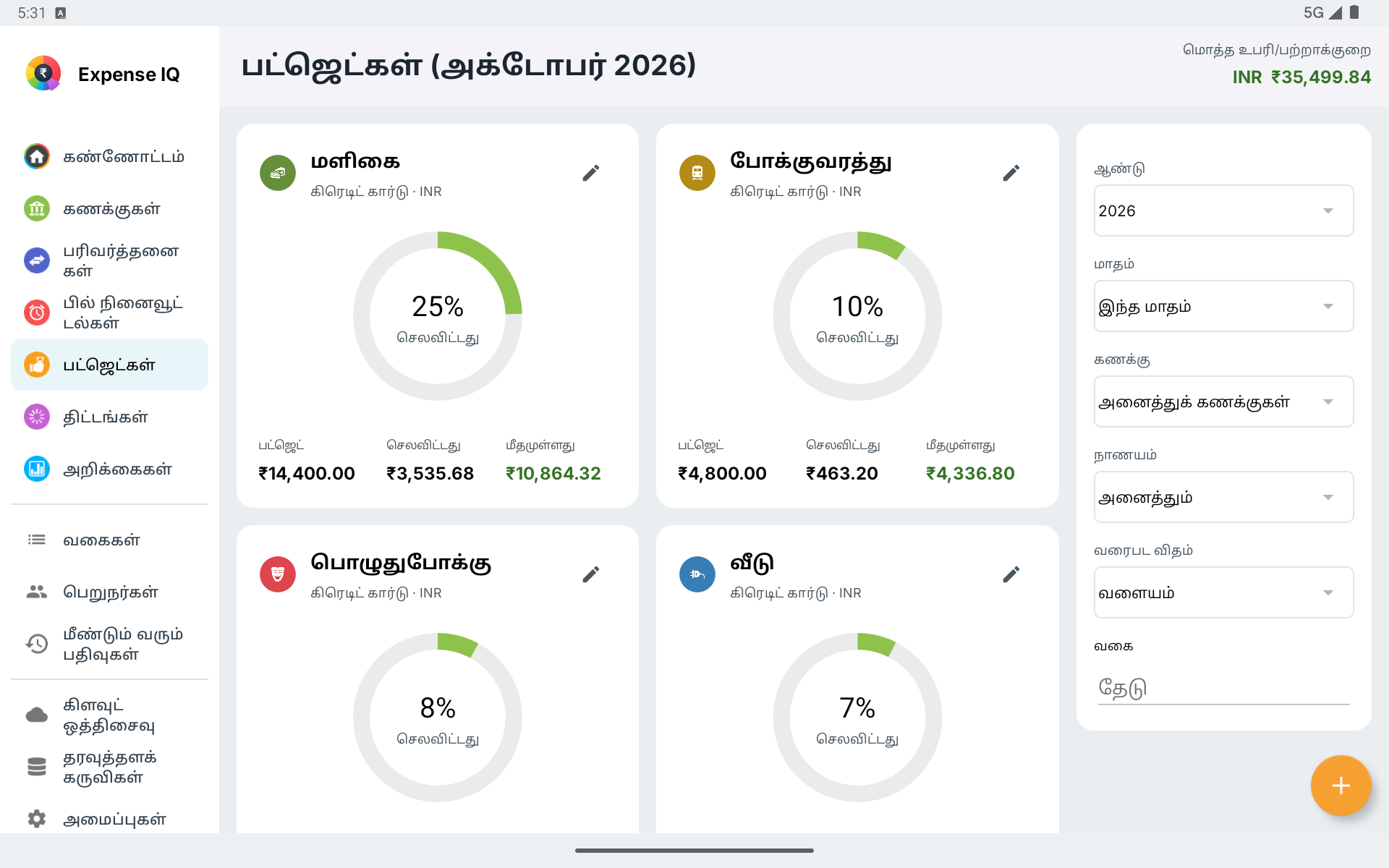This screenshot has height=868, width=1389.
Task: Click the keyboard indicator in status bar
Action: [x=61, y=13]
